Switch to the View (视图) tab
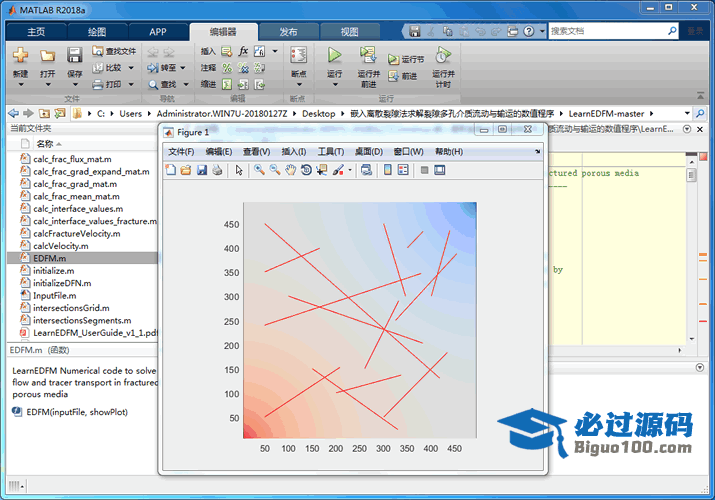Screen dimensions: 715x500 (x=349, y=32)
